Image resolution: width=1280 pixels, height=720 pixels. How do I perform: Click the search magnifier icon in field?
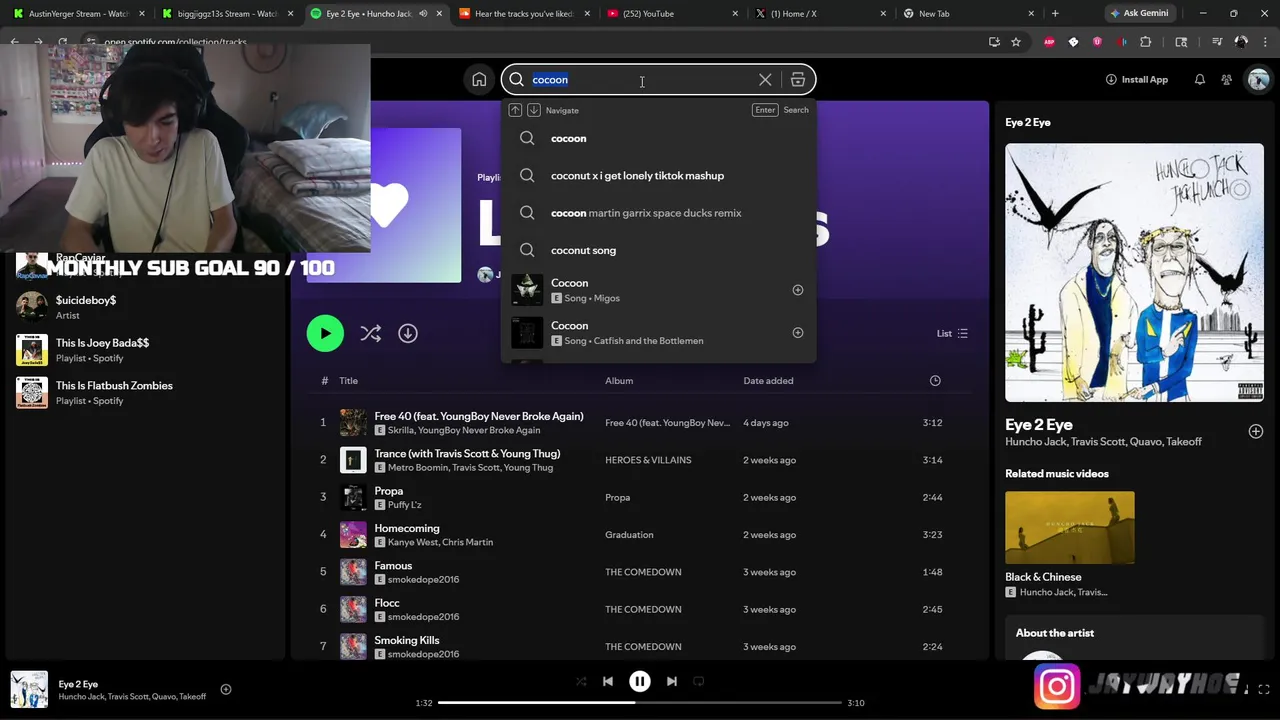pyautogui.click(x=517, y=80)
